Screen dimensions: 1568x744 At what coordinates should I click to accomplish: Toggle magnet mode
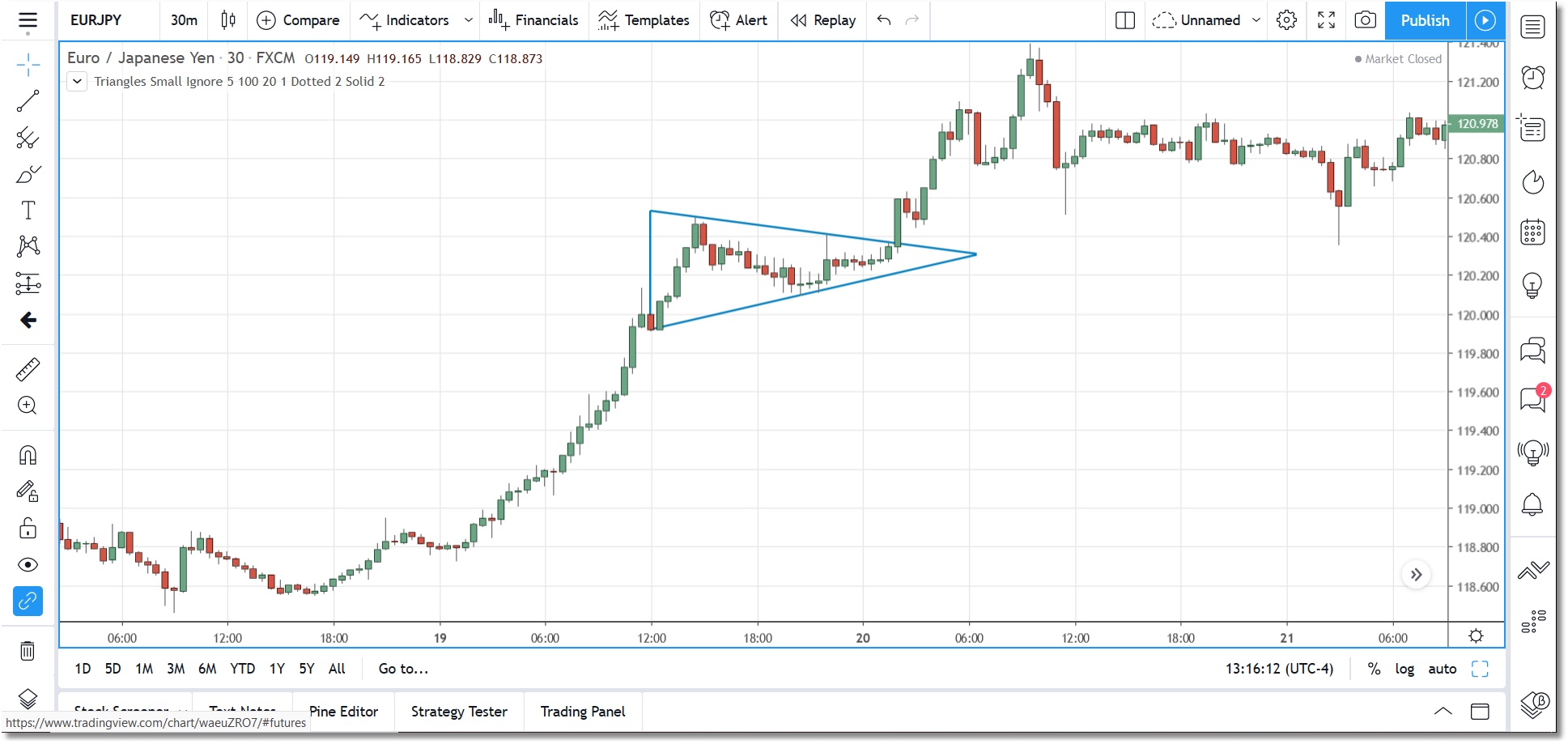point(28,455)
